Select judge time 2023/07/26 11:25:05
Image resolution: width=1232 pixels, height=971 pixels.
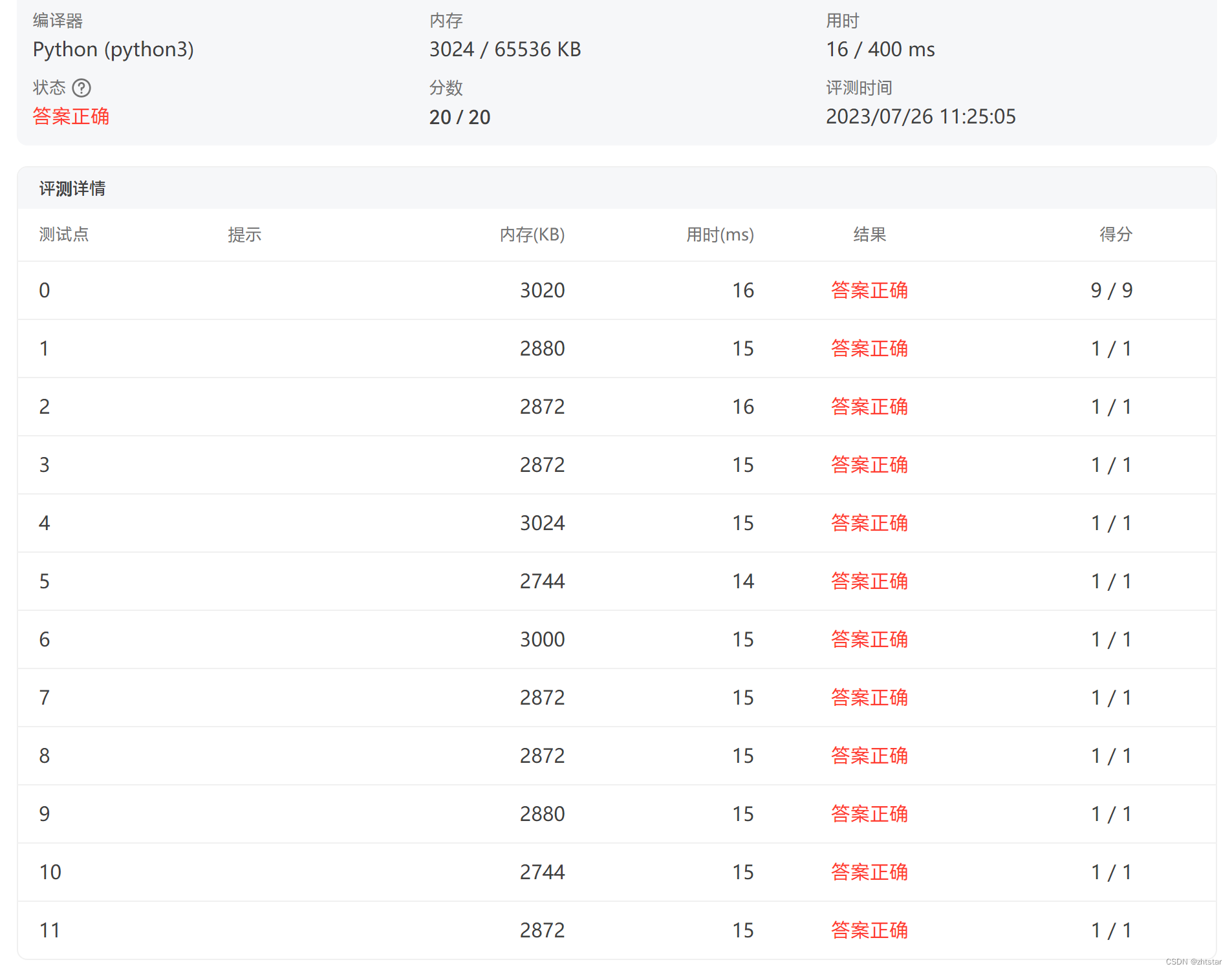[921, 116]
